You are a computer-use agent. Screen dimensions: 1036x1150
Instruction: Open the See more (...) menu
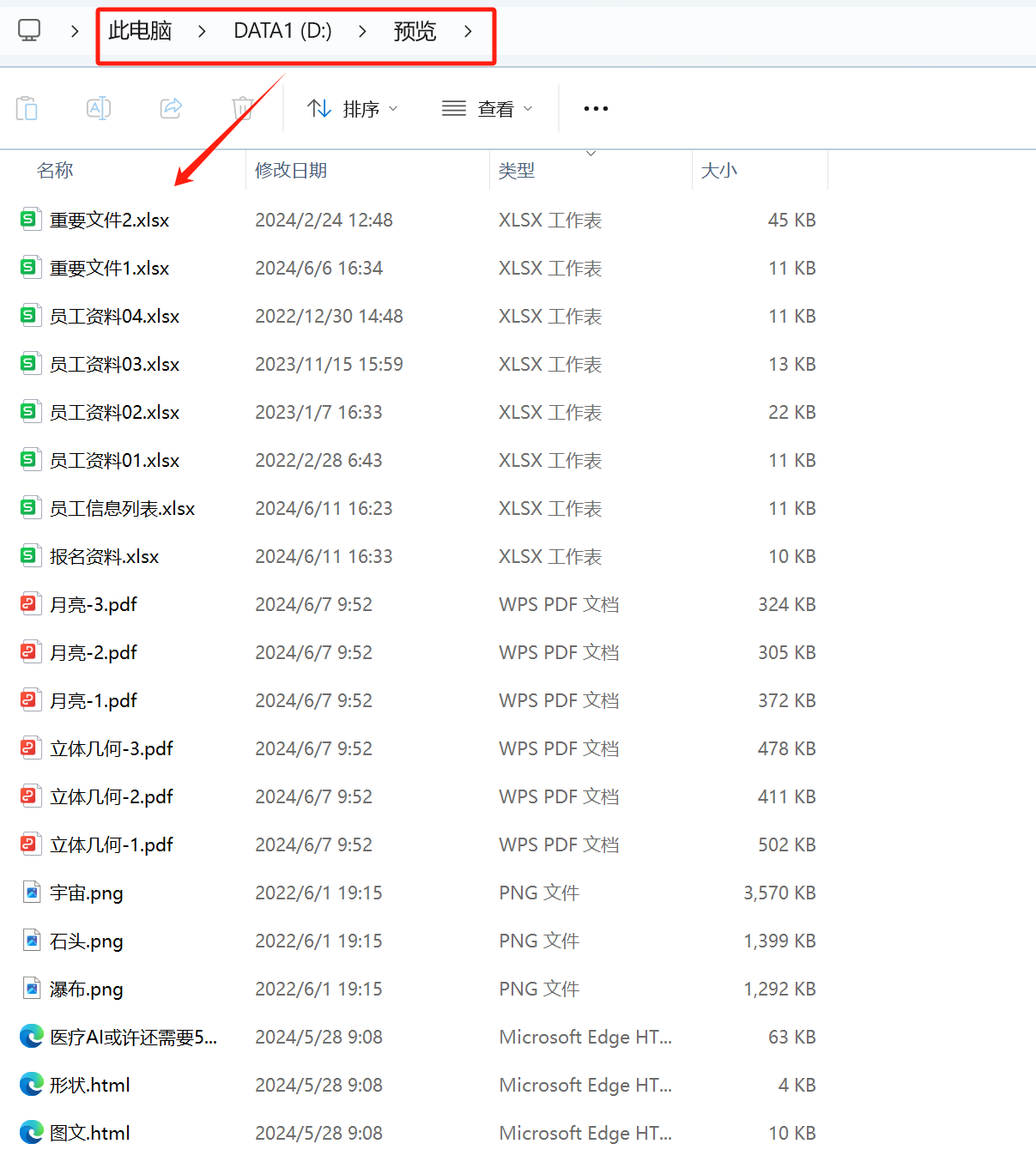click(596, 108)
